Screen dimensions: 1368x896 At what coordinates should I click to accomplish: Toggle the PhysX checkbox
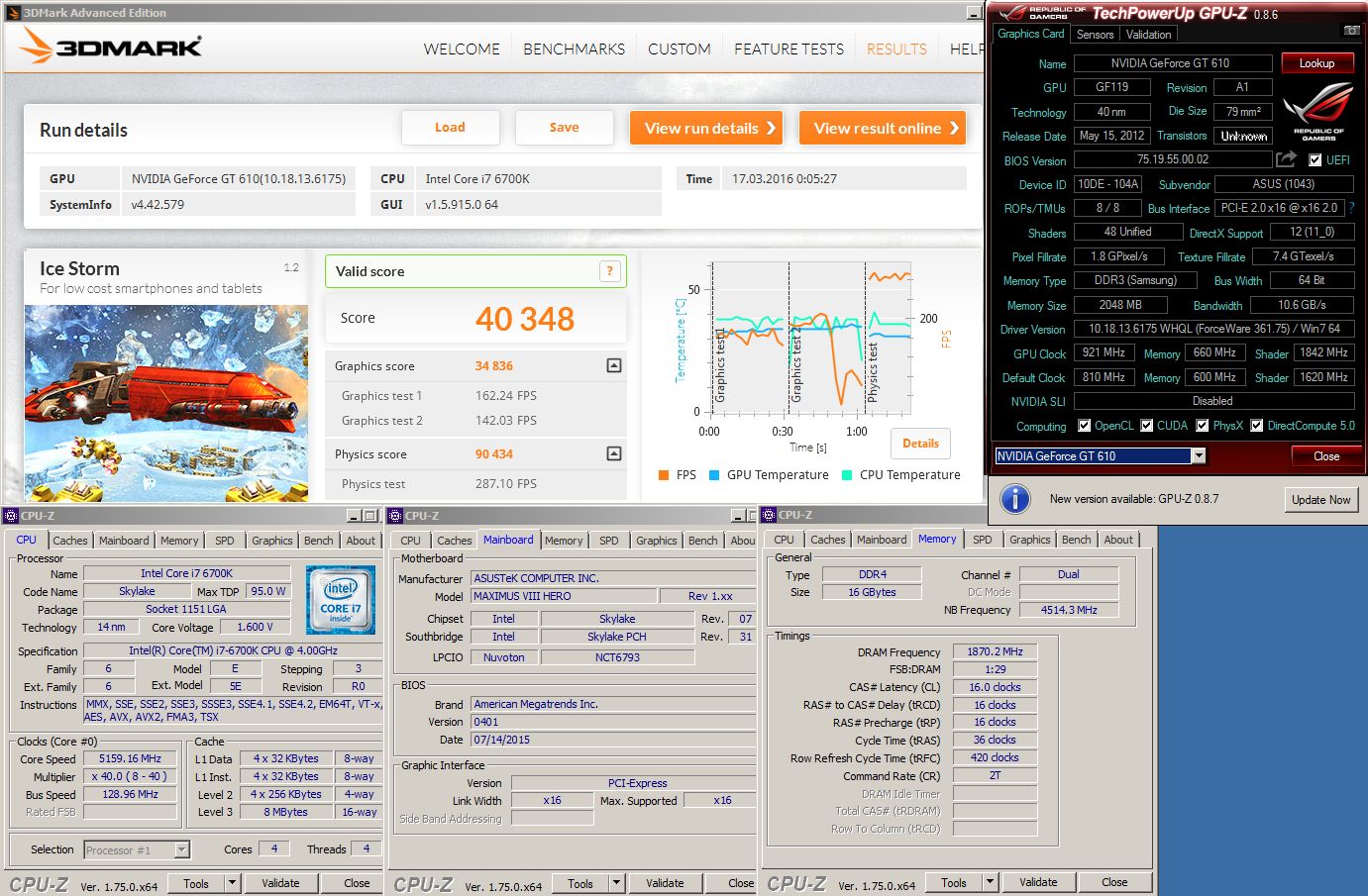click(x=1203, y=426)
